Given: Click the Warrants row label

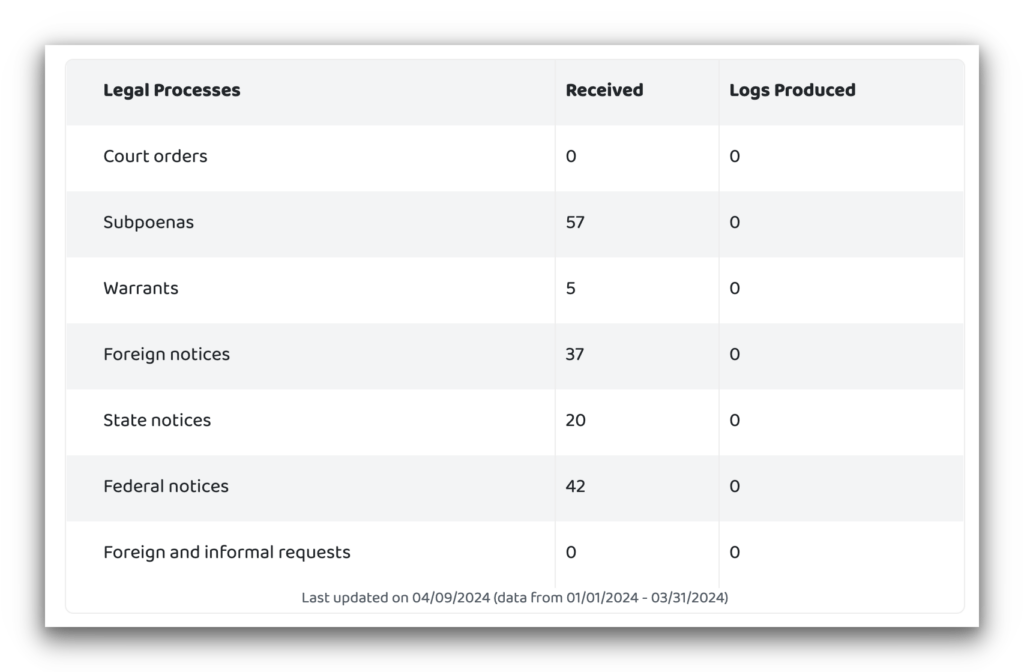Looking at the screenshot, I should [140, 288].
